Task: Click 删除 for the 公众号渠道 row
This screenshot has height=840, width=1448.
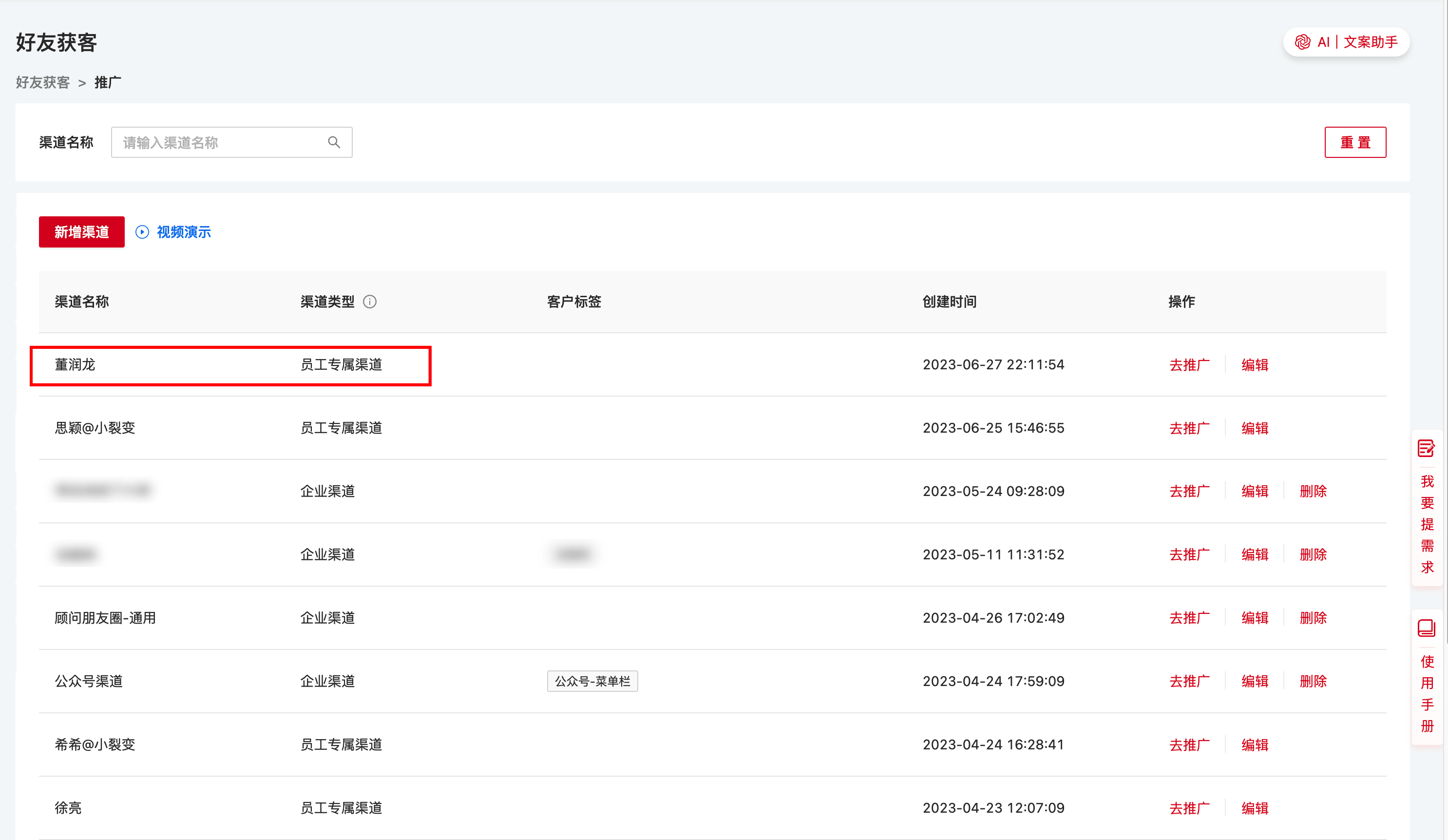Action: pos(1313,681)
